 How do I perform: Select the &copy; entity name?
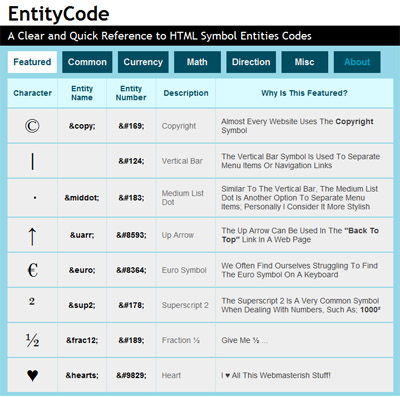tap(82, 126)
